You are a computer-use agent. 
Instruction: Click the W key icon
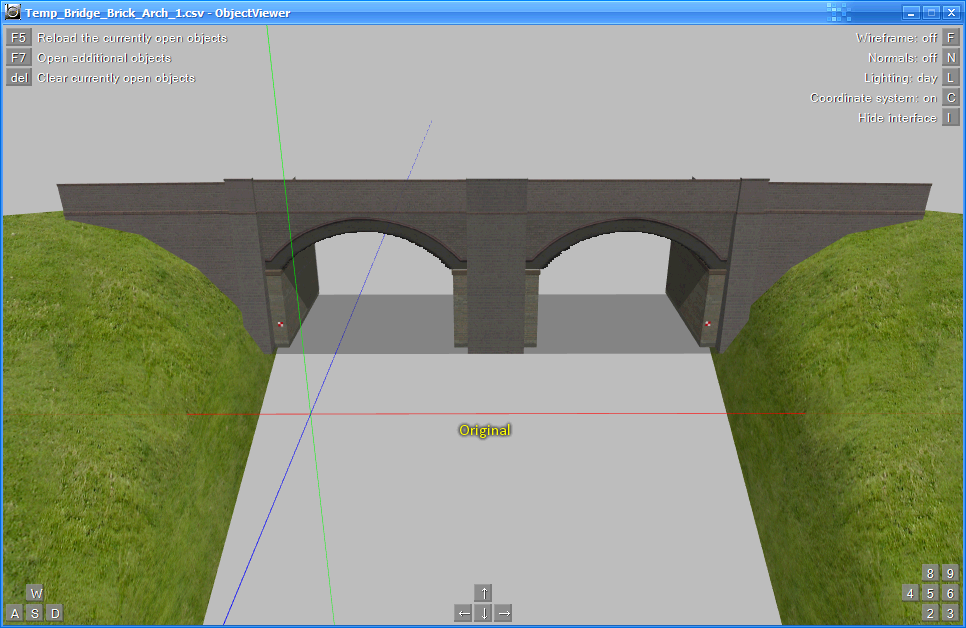point(35,593)
